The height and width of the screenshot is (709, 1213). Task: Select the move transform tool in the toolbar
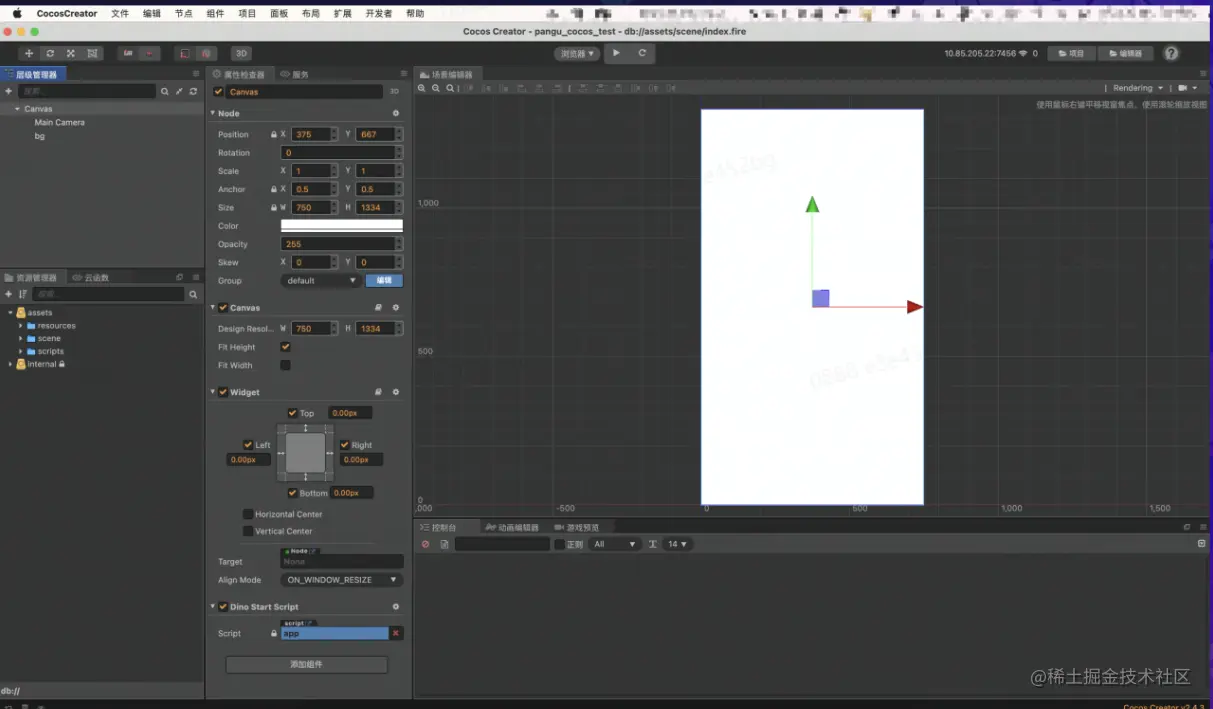[28, 53]
